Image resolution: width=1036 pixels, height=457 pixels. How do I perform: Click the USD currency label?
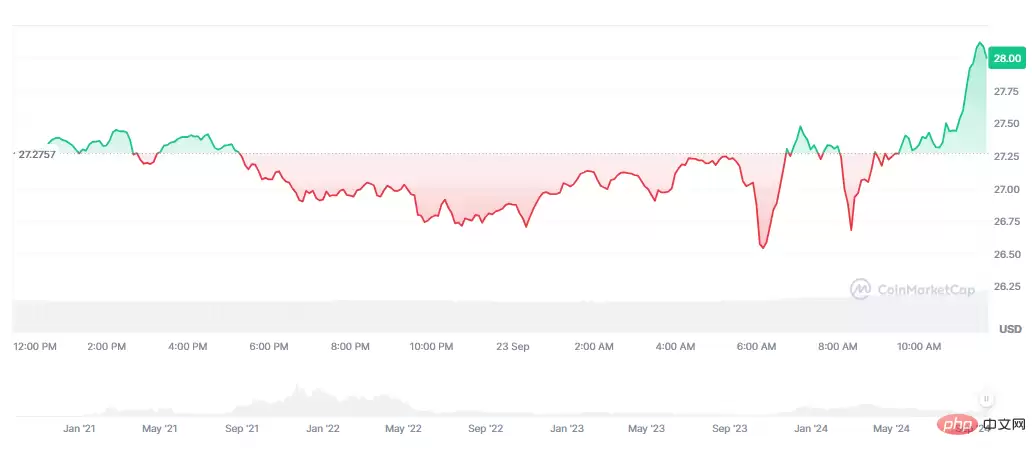[1010, 328]
